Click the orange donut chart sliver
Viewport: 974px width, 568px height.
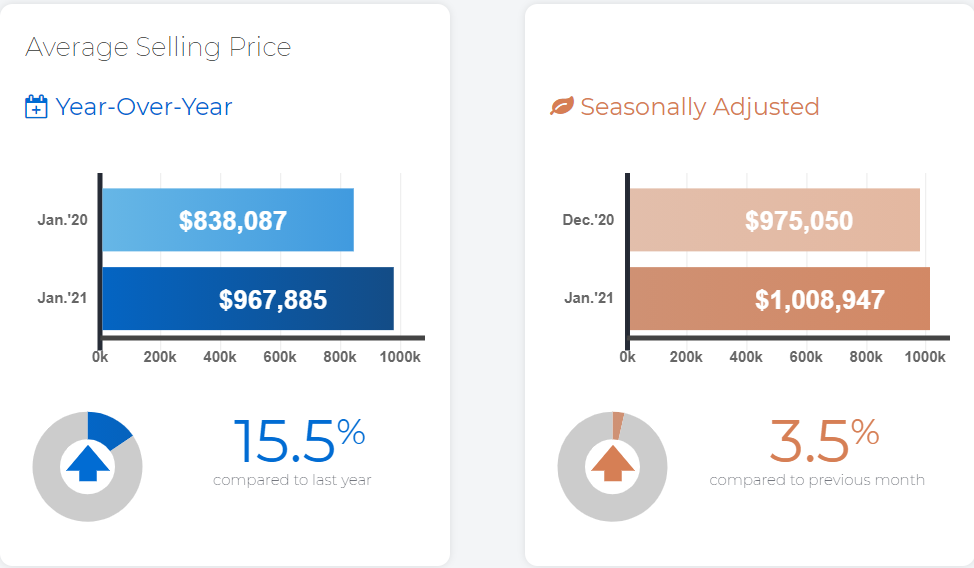click(617, 425)
